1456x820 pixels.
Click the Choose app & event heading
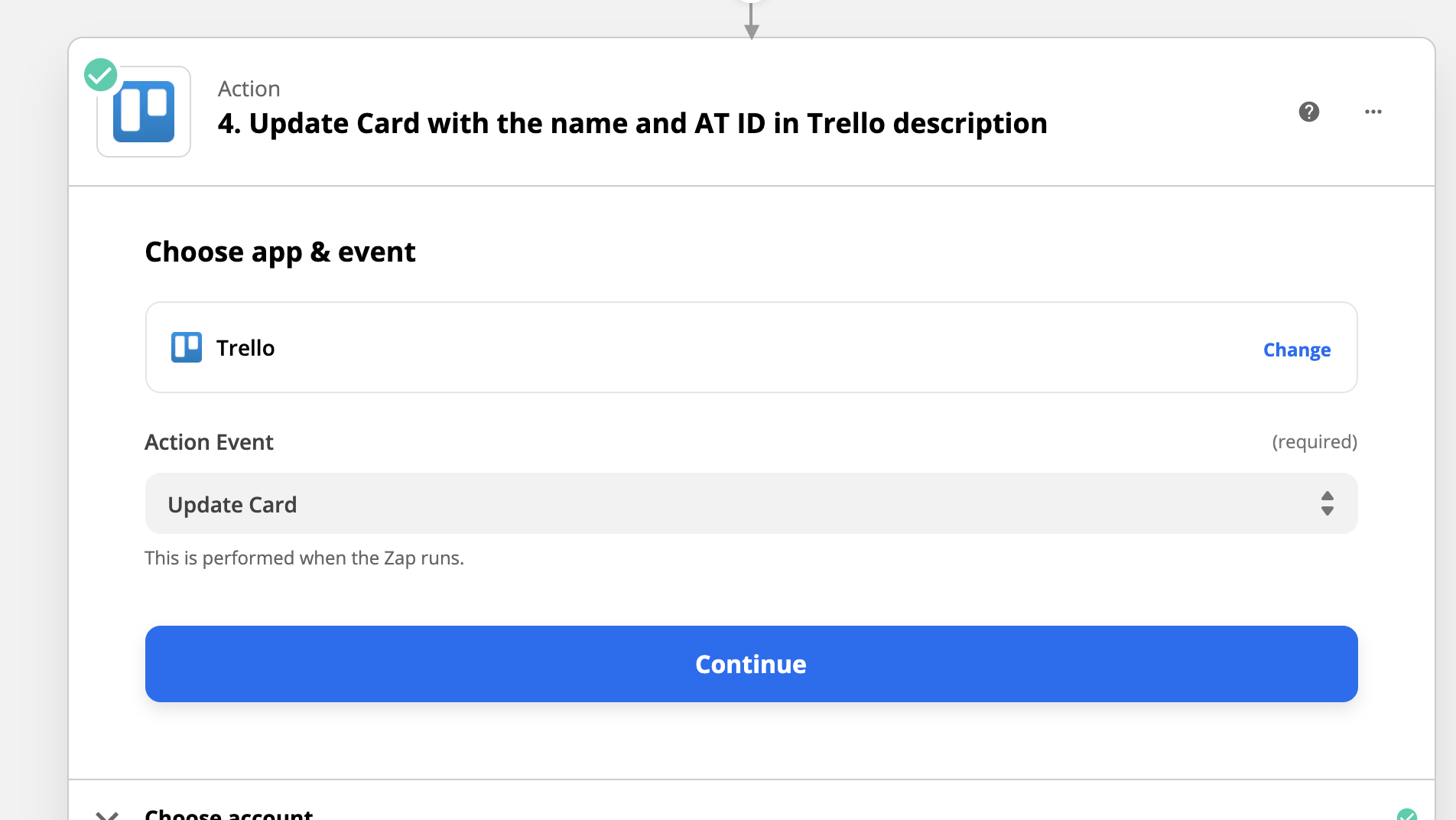(280, 252)
